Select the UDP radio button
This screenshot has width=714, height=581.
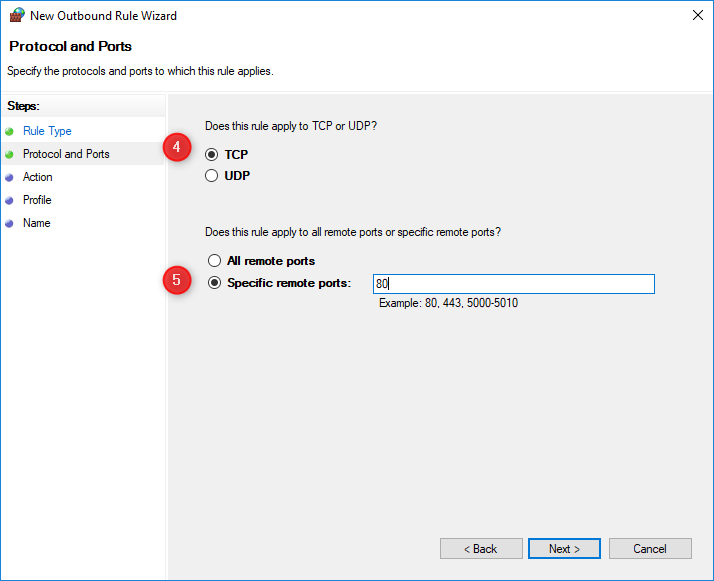pyautogui.click(x=211, y=175)
